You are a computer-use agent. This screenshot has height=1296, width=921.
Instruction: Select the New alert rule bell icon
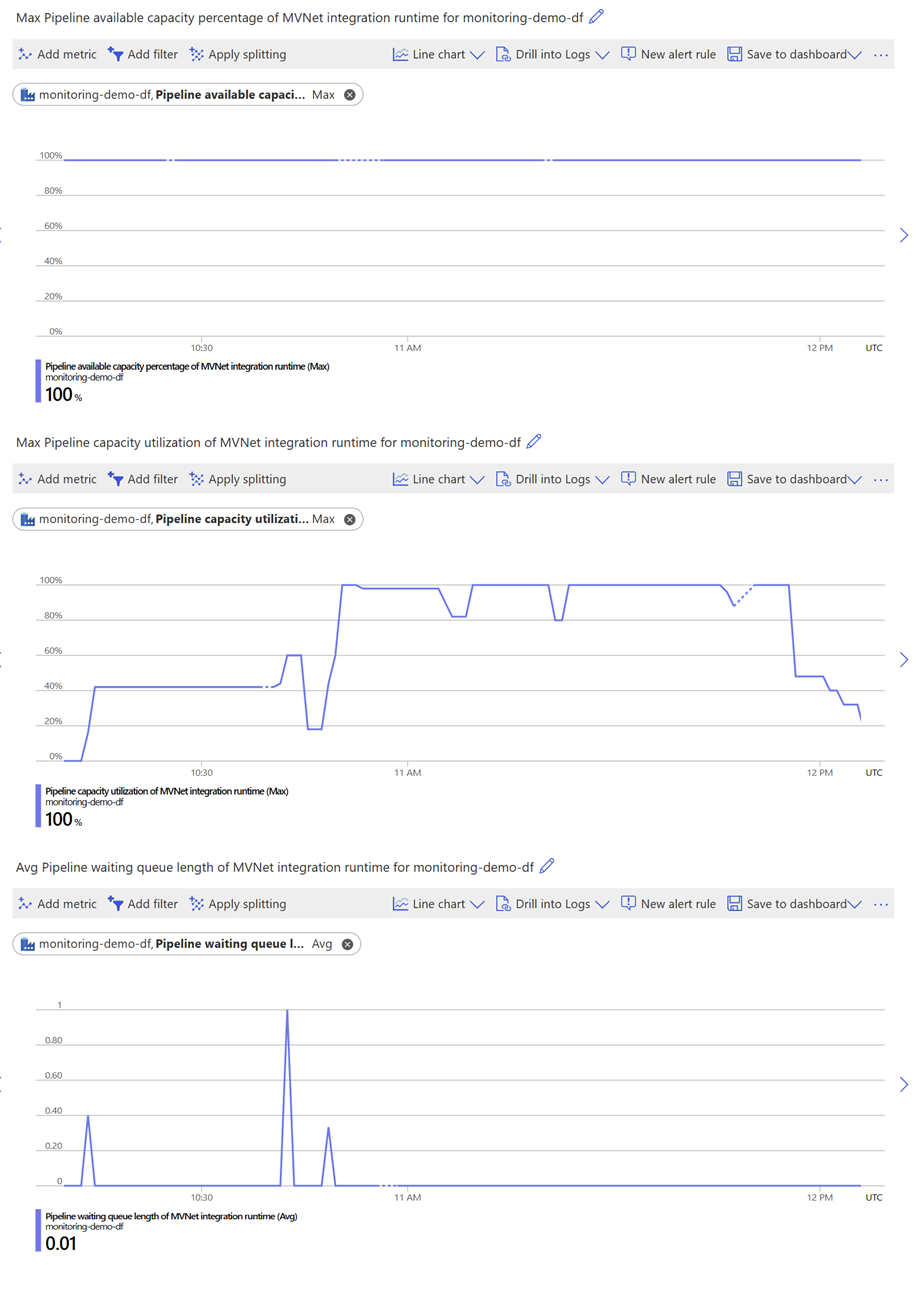coord(628,54)
